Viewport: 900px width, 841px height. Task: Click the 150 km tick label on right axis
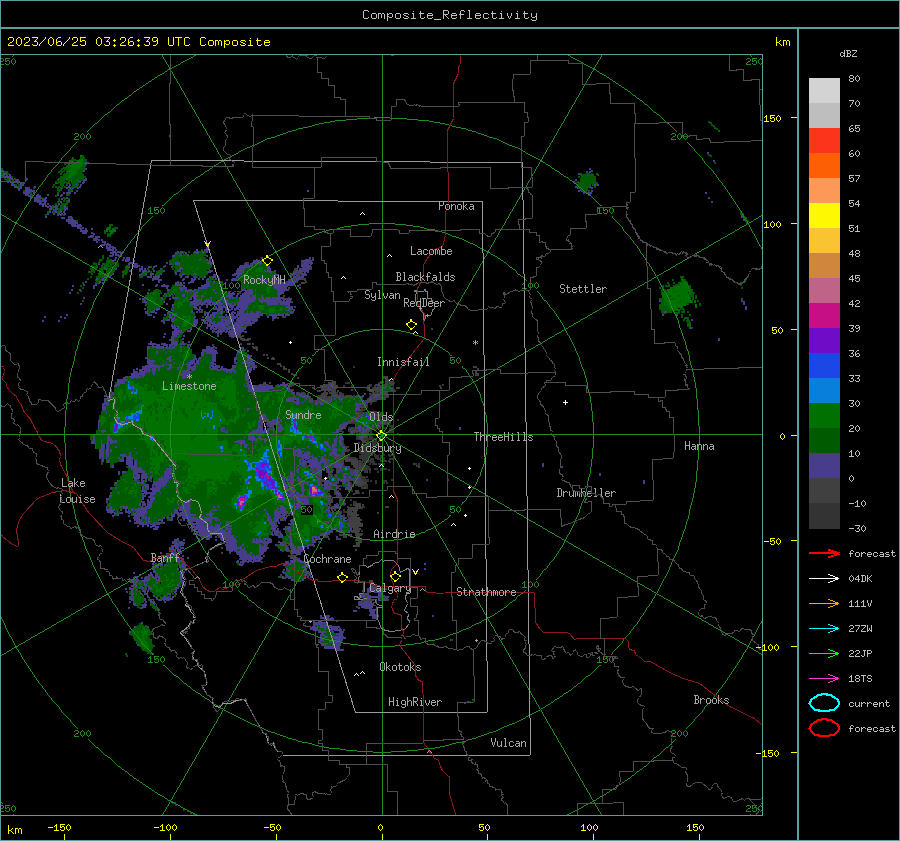tap(772, 118)
